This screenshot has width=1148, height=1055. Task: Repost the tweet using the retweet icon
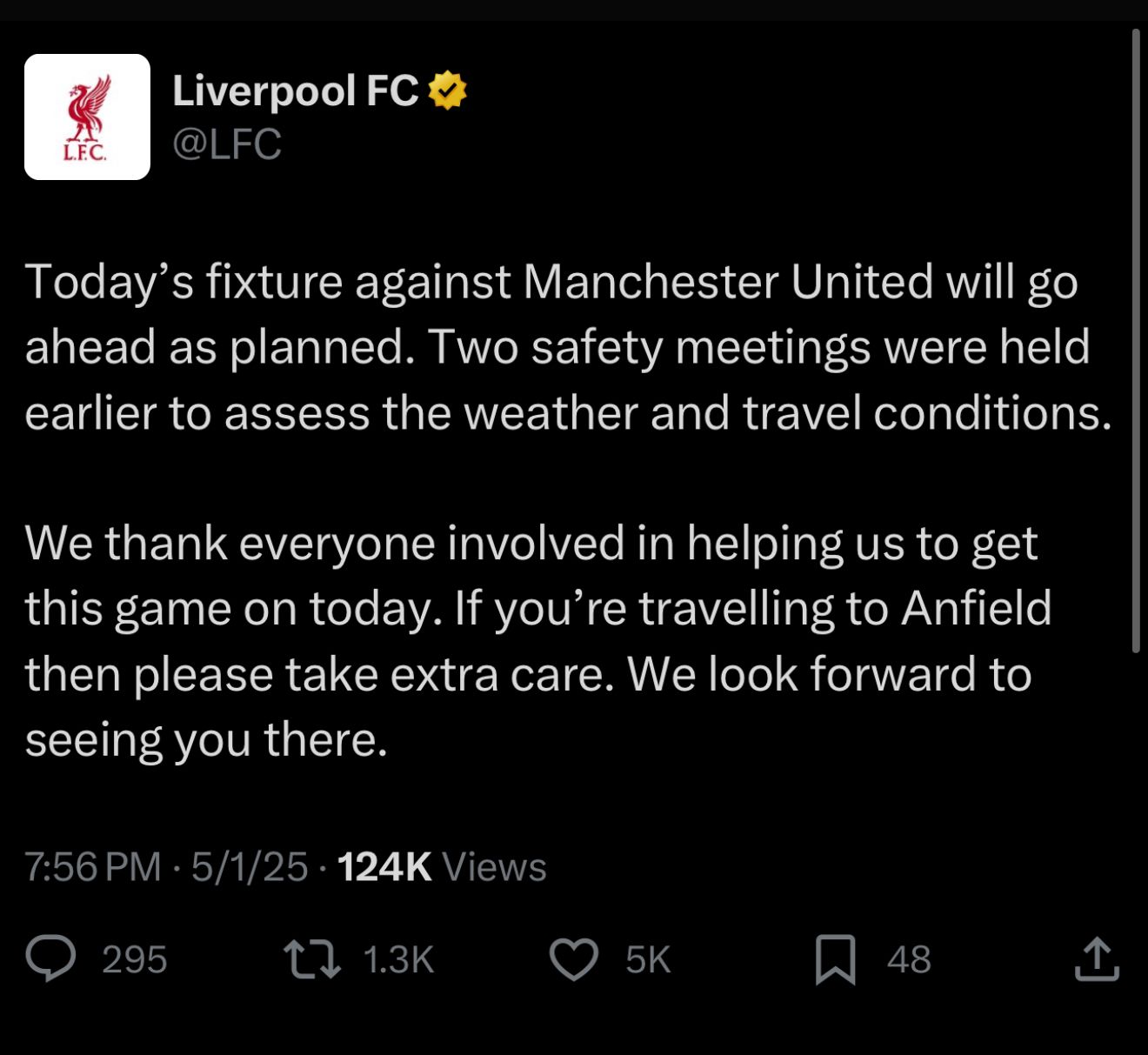312,959
